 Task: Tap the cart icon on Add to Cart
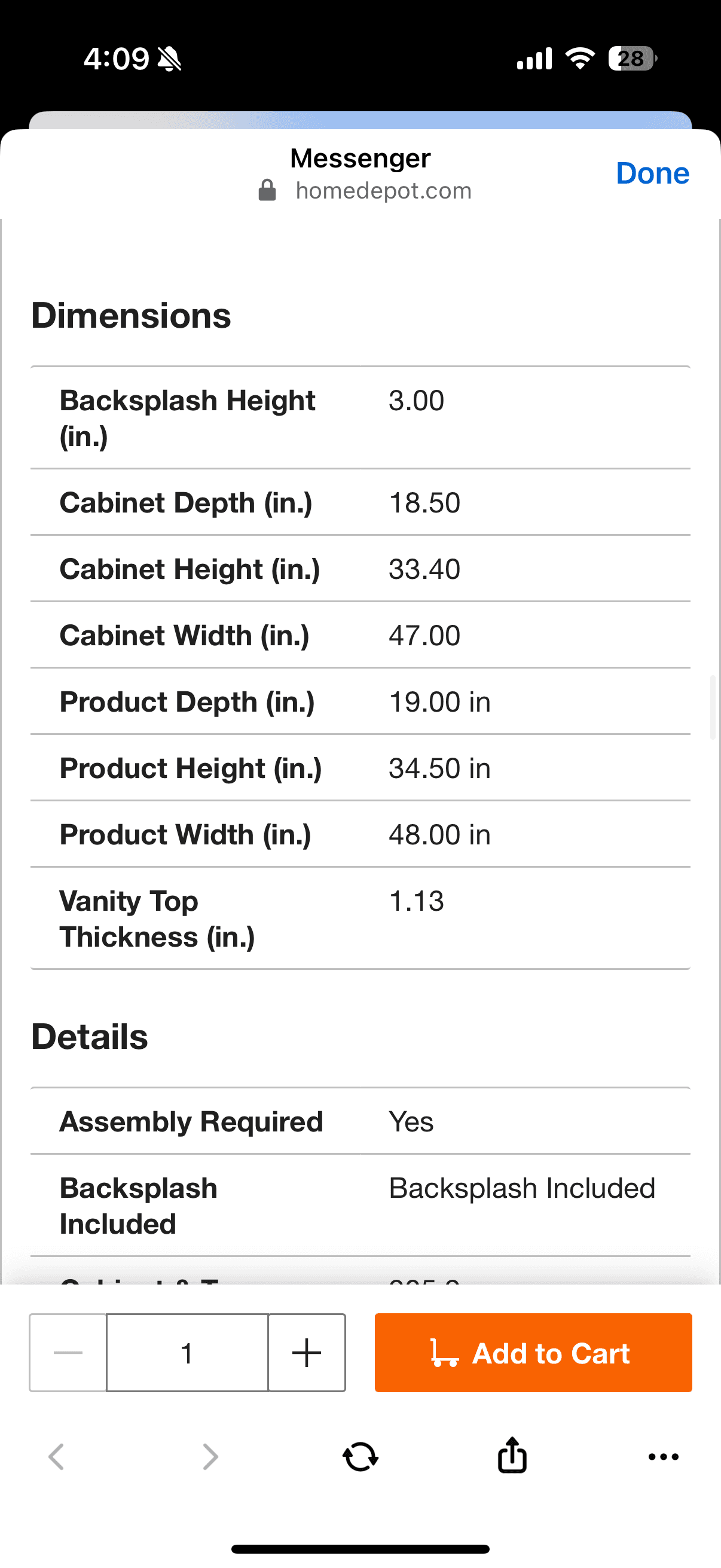(444, 1353)
